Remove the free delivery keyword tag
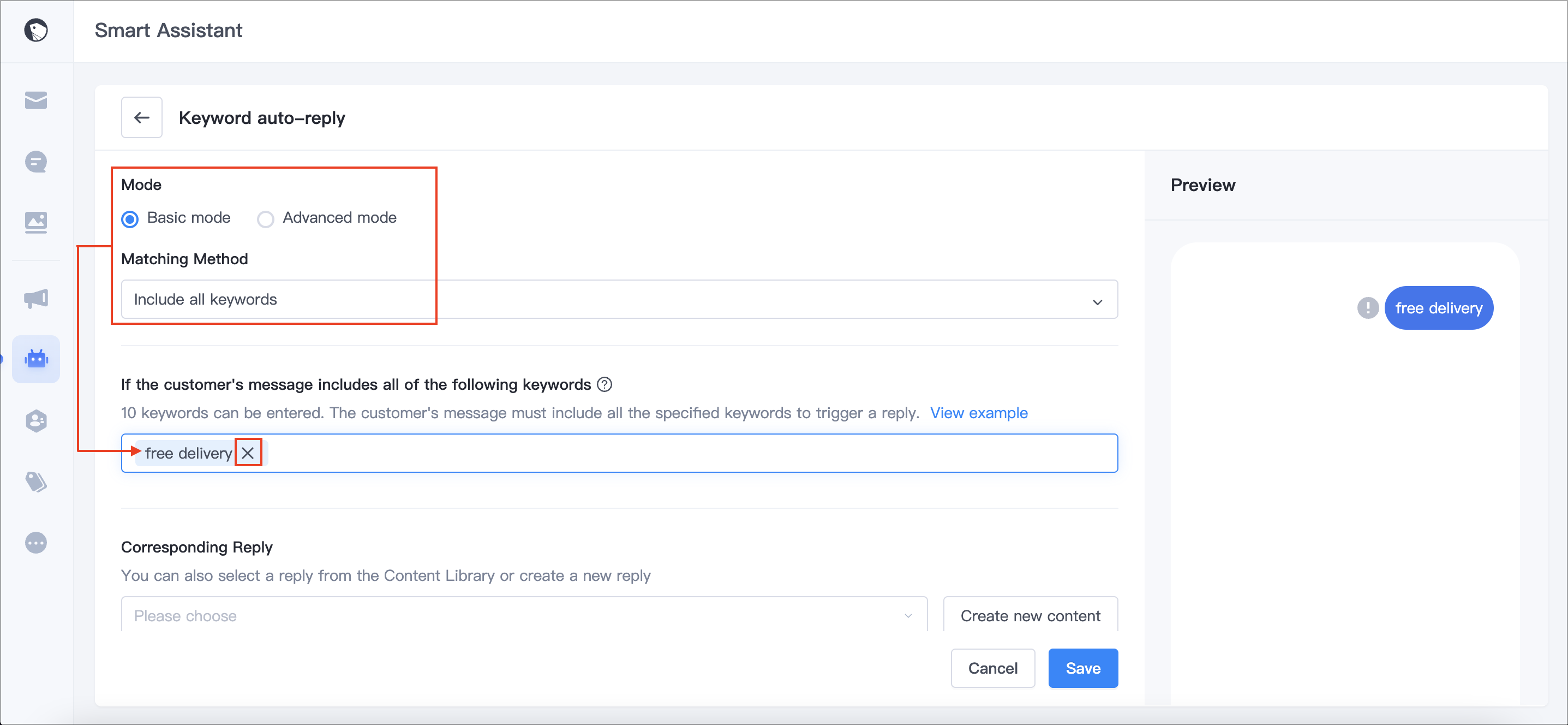 tap(248, 453)
